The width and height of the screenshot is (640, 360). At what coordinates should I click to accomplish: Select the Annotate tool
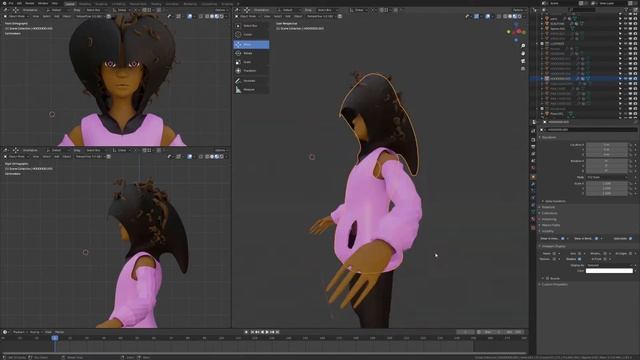pos(251,81)
